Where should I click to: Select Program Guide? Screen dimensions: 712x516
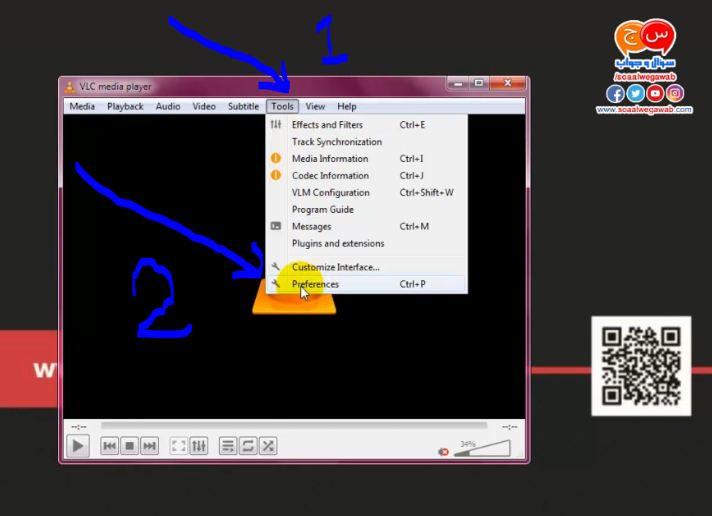pos(366,209)
